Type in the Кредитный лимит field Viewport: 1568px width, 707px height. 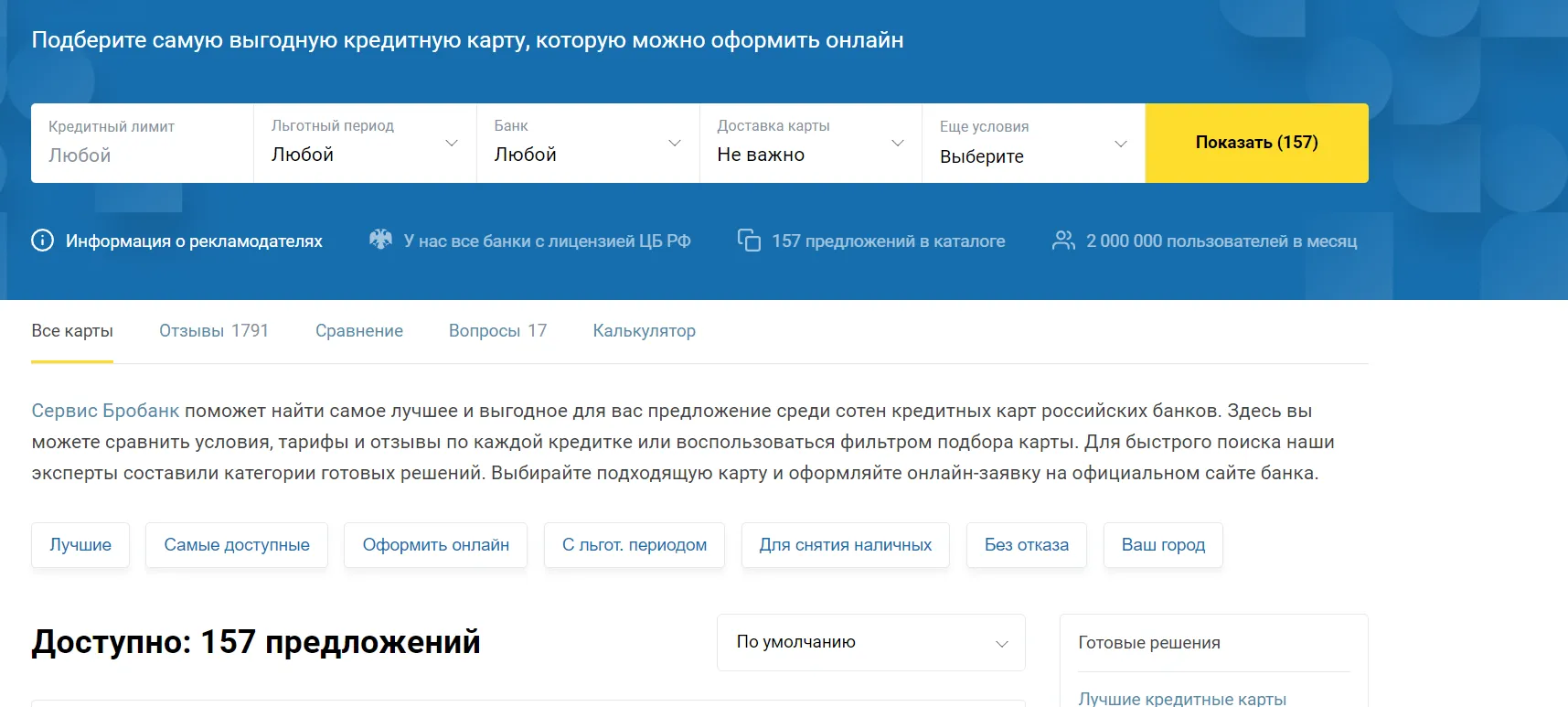click(x=142, y=155)
